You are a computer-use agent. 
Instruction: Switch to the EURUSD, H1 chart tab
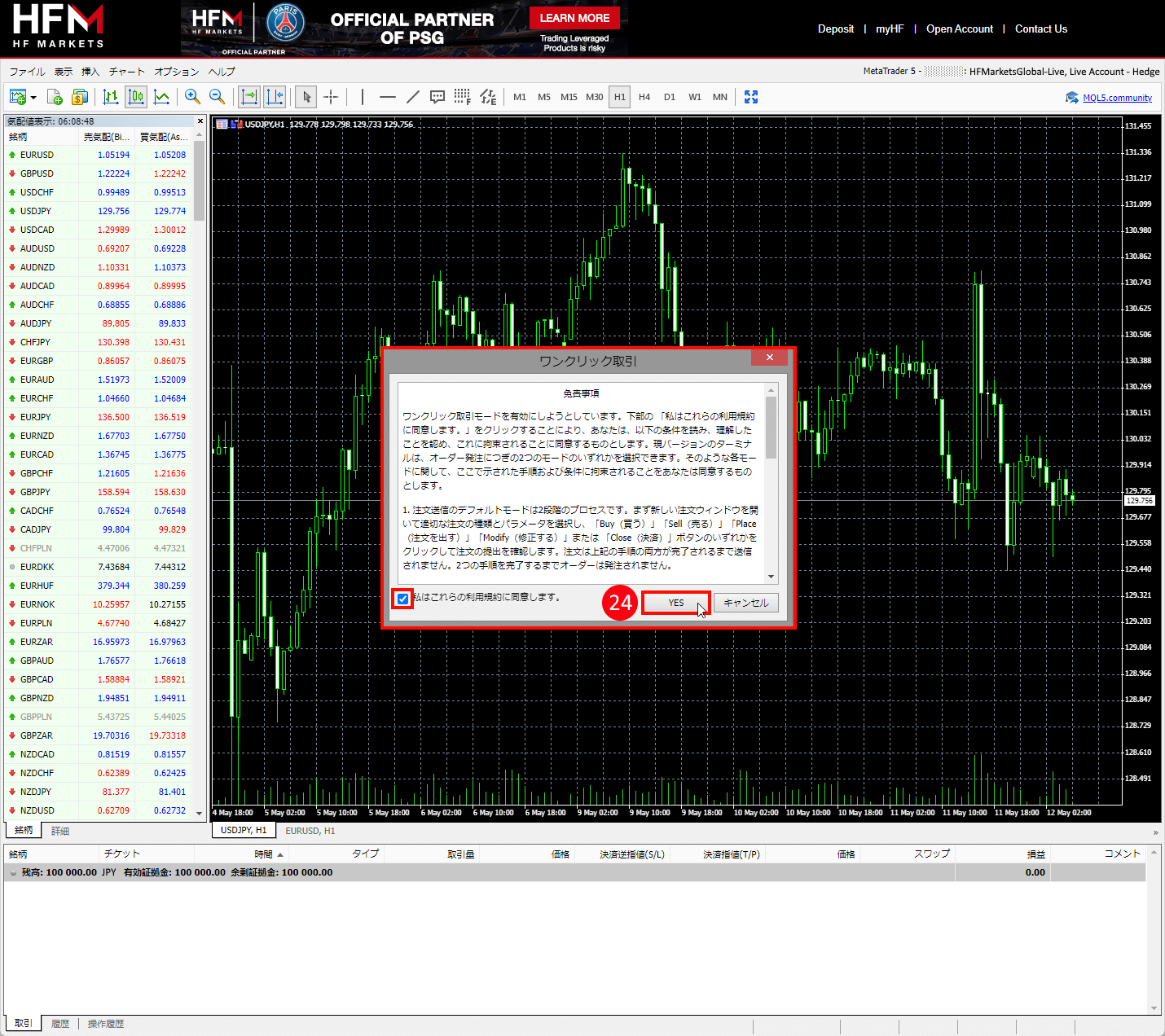coord(310,831)
